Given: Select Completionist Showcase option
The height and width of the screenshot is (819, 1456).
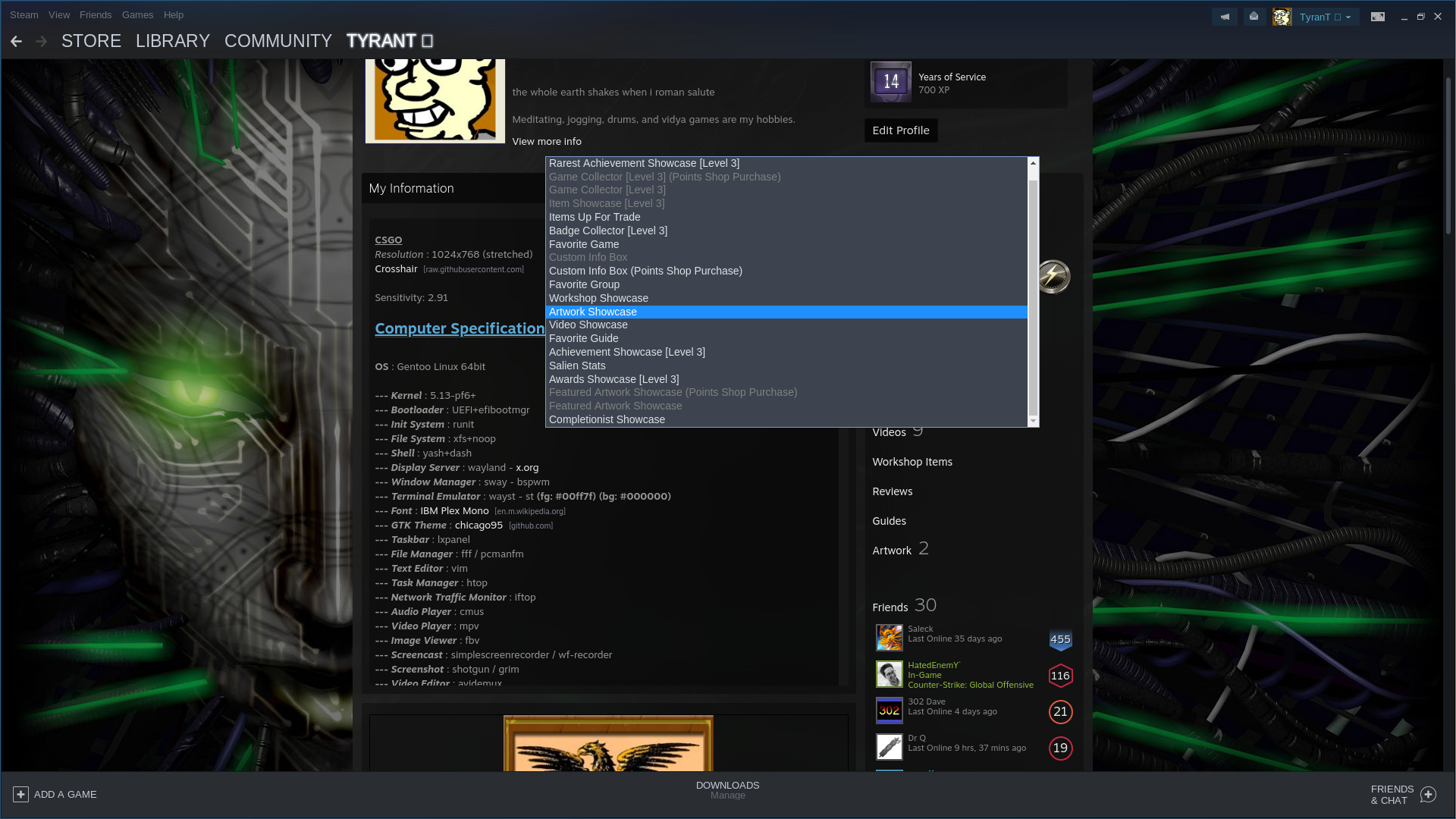Looking at the screenshot, I should pos(786,419).
